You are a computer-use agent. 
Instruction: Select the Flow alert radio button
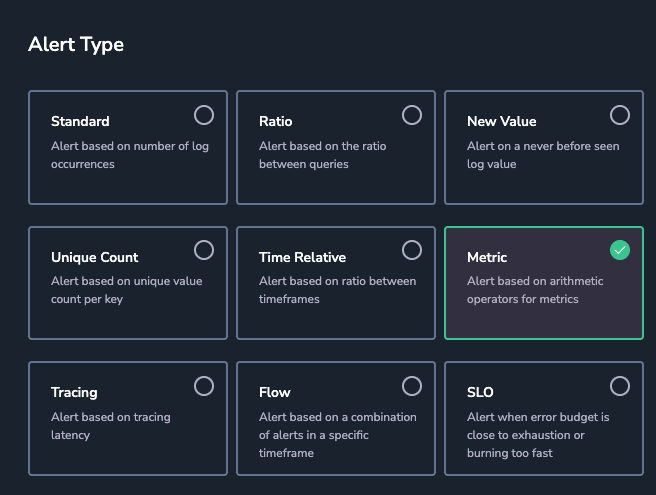click(412, 386)
